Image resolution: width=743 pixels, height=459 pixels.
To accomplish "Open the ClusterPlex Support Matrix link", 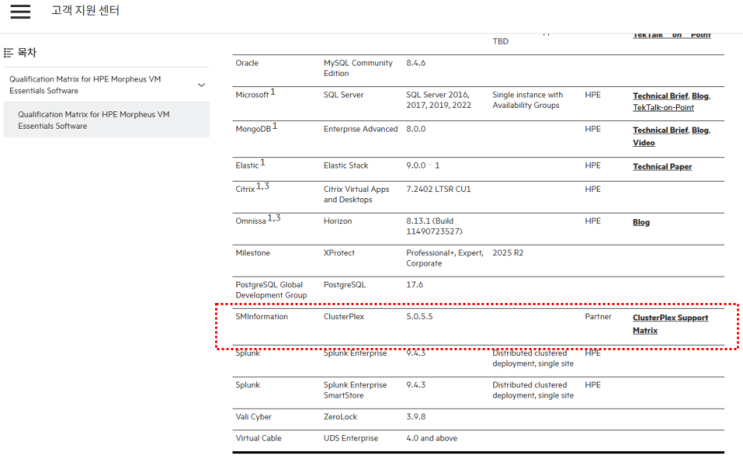I will [670, 324].
